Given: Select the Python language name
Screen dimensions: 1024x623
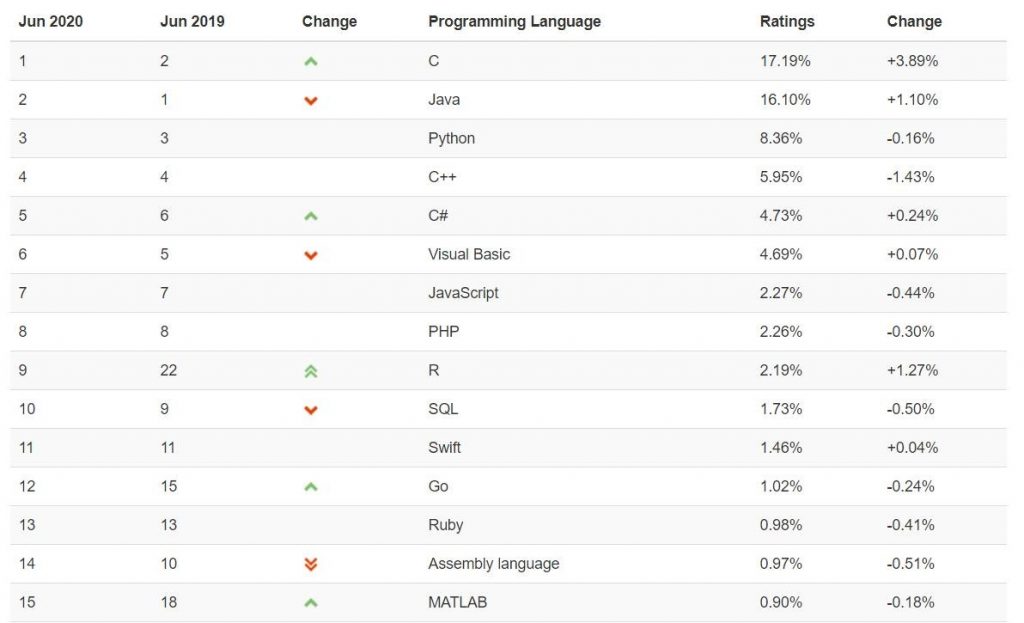Looking at the screenshot, I should pyautogui.click(x=451, y=138).
